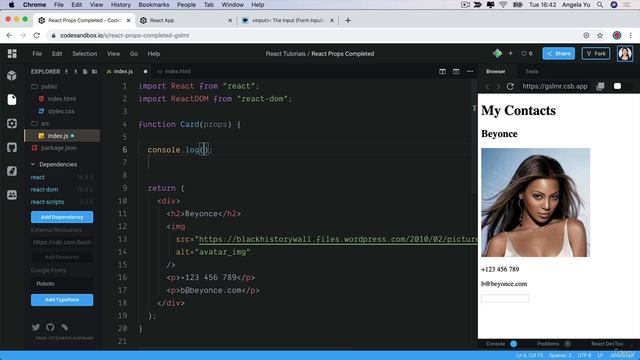Screen dimensions: 640x360
Task: Open the preview in a new window icon
Action: [600, 86]
